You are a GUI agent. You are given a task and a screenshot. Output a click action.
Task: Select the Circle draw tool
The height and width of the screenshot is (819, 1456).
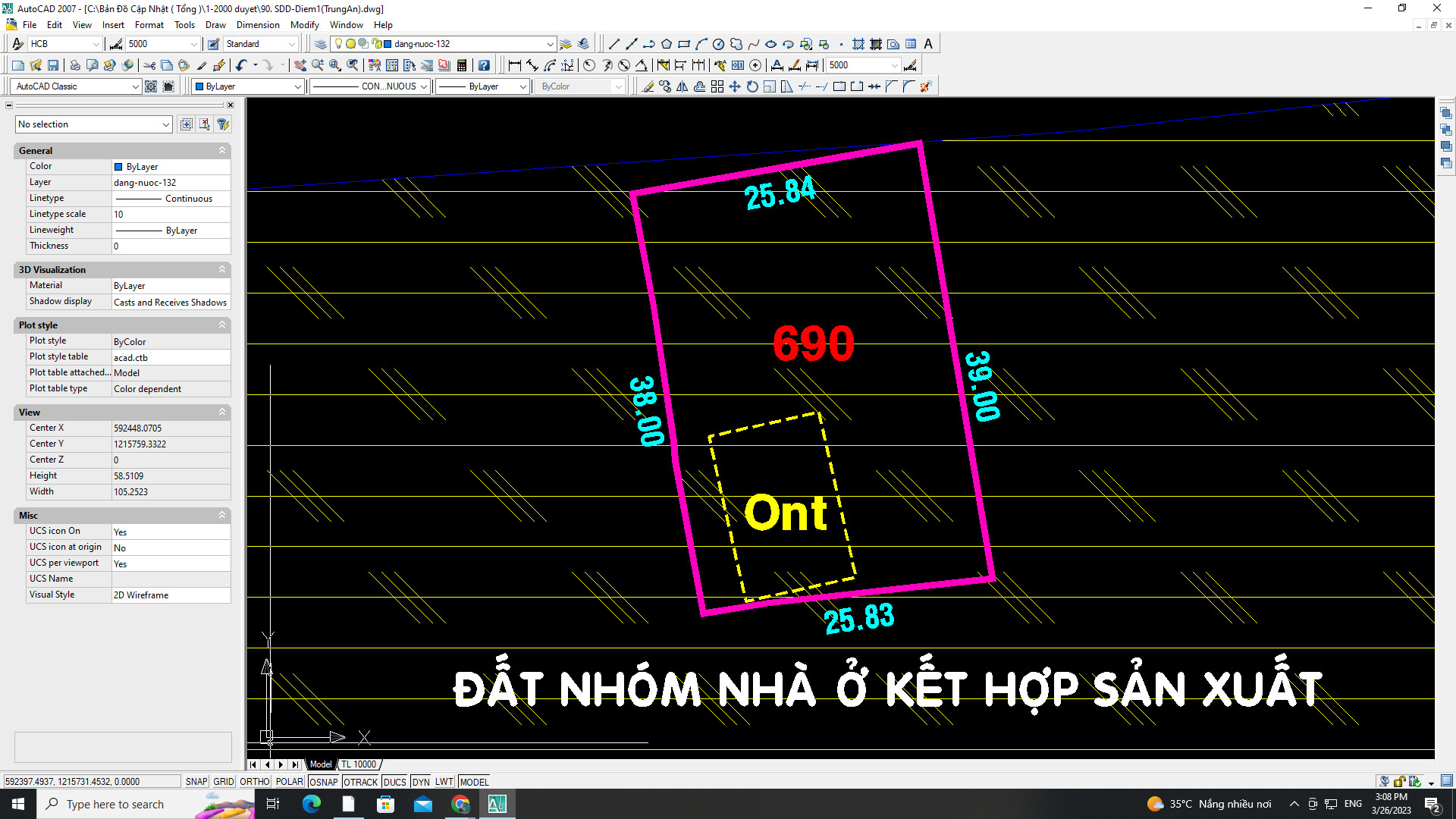[718, 44]
